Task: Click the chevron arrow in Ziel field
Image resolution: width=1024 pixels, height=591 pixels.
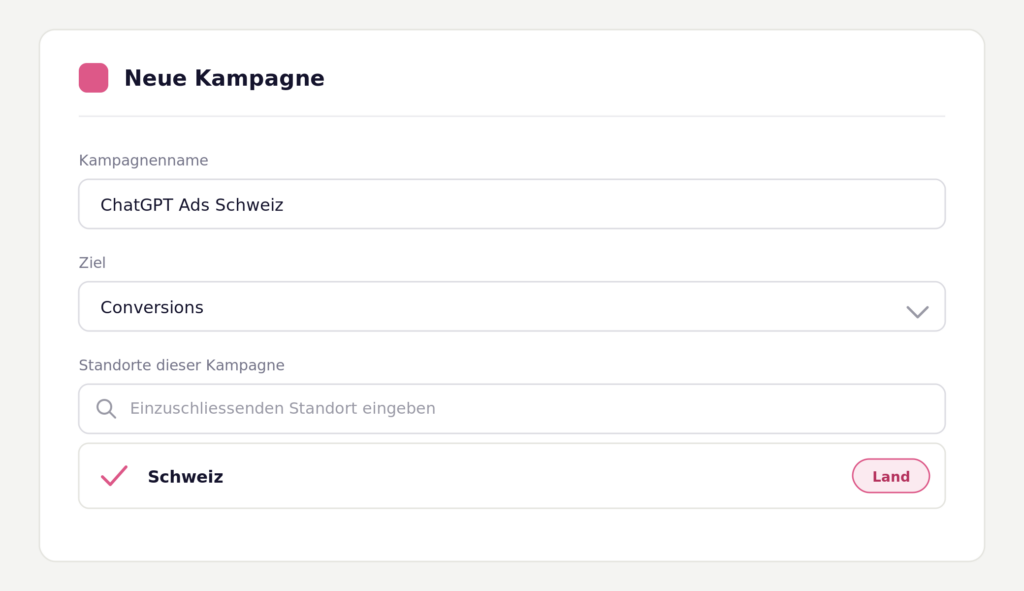Action: [x=918, y=311]
